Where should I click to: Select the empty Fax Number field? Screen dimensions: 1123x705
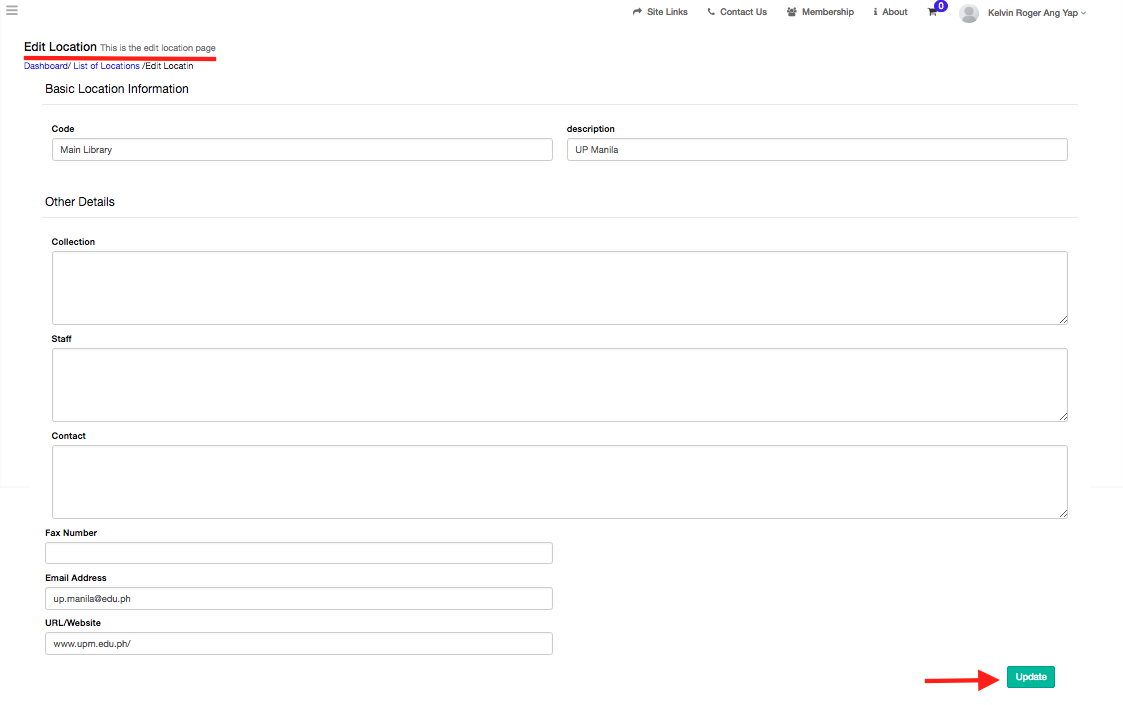coord(298,553)
